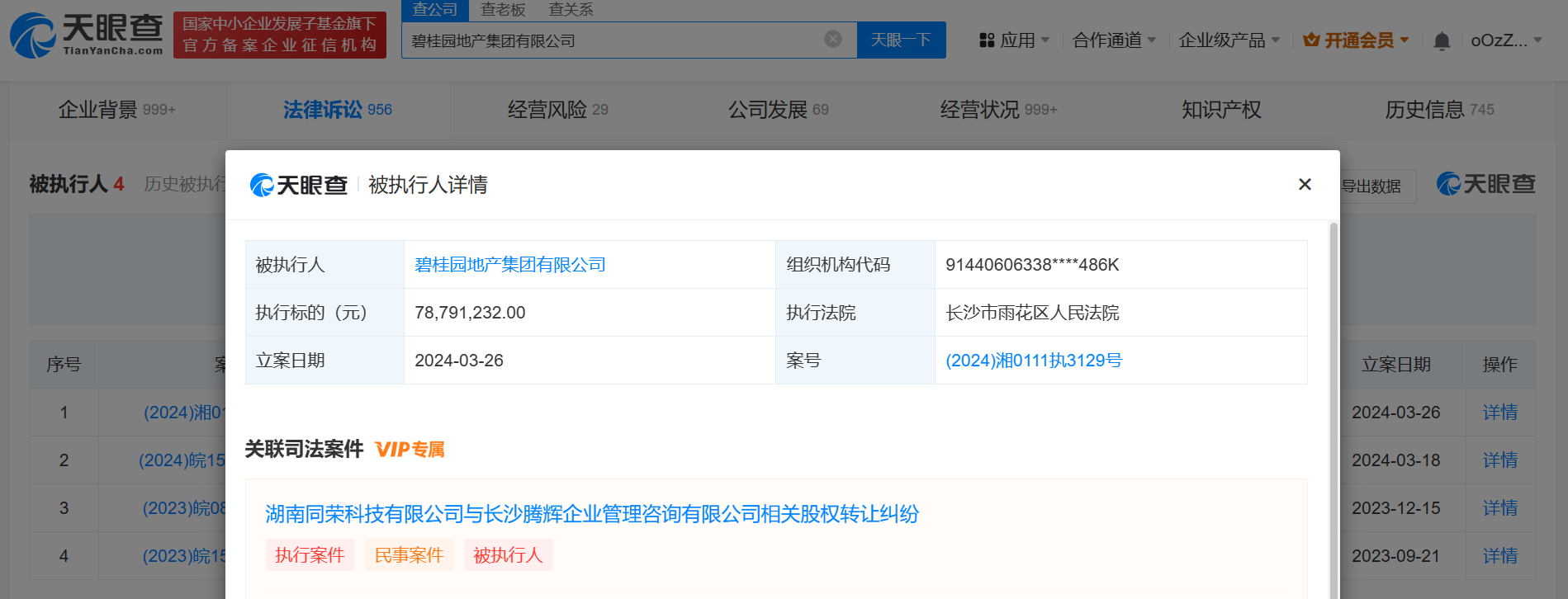Switch to the 查关系 search tab
1568x599 pixels.
[x=571, y=10]
